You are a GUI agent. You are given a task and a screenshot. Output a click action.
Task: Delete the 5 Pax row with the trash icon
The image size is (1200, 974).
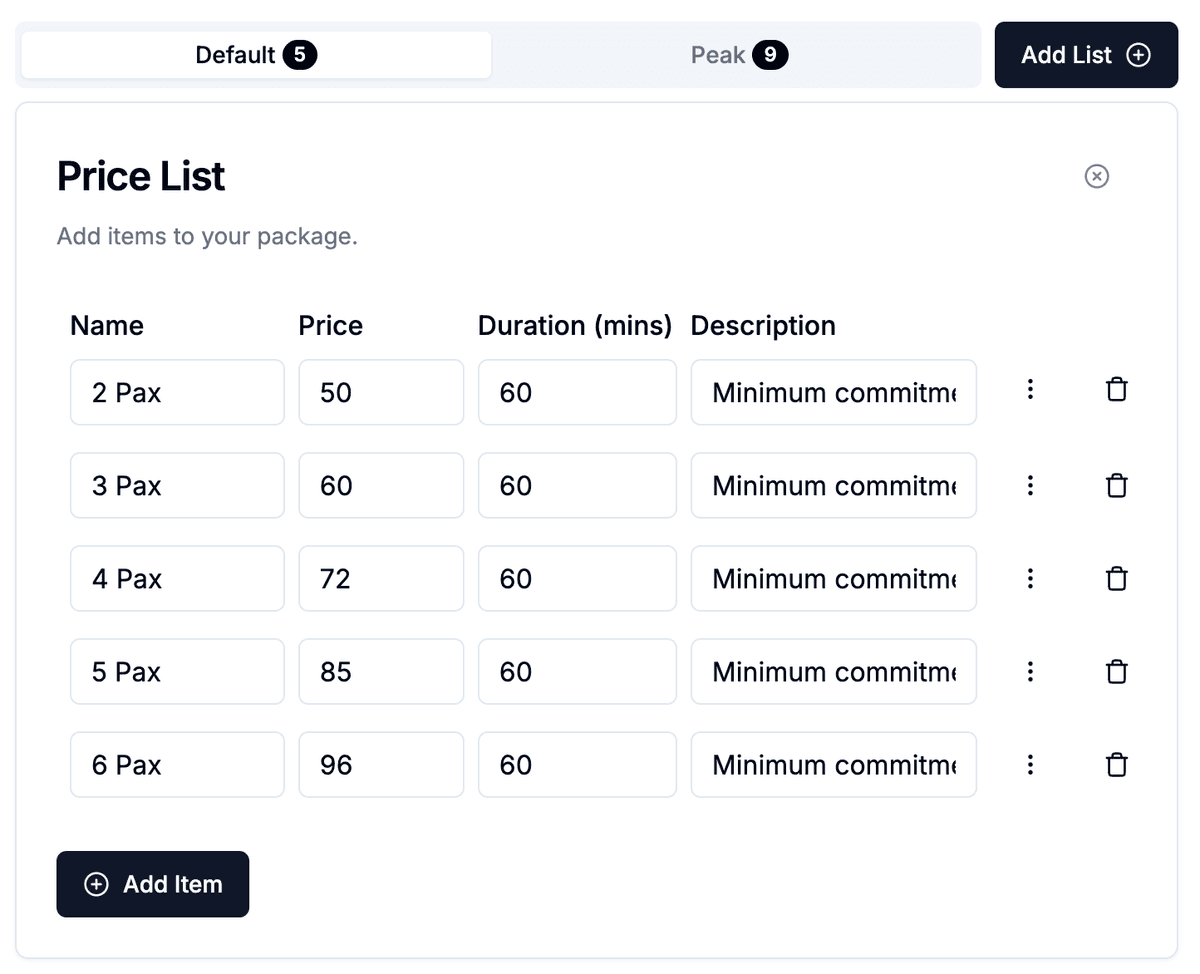[x=1117, y=672]
